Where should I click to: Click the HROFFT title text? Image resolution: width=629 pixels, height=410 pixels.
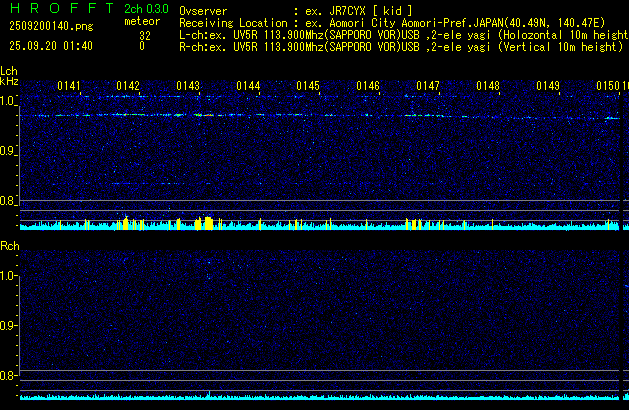(x=58, y=9)
